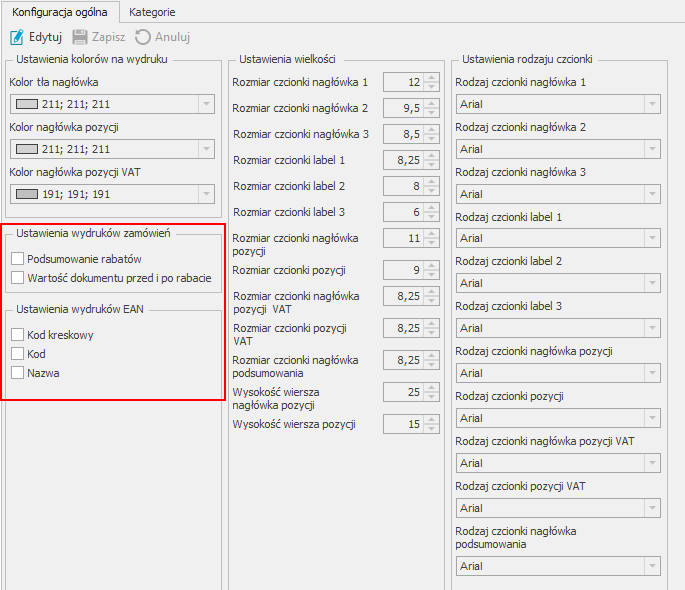Click the Edytuj button label
The height and width of the screenshot is (590, 685).
click(x=45, y=37)
